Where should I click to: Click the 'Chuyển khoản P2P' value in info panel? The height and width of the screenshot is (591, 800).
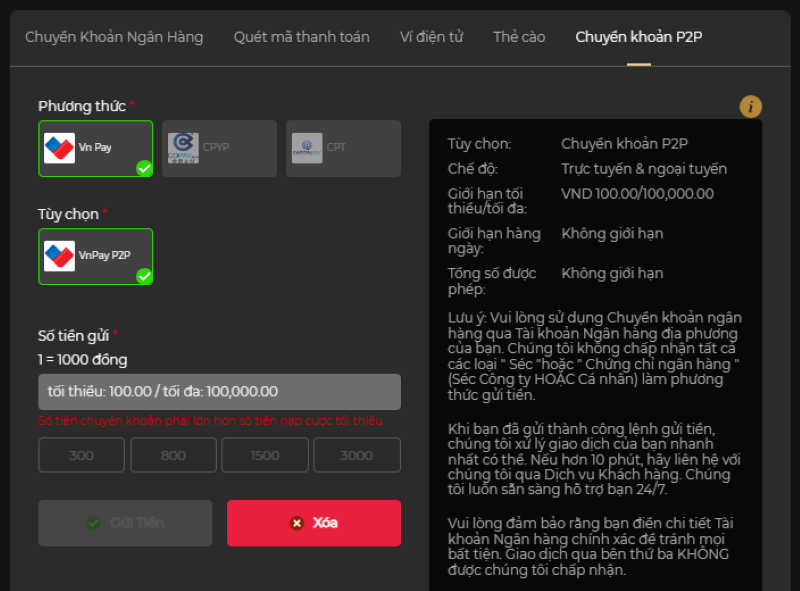[624, 144]
